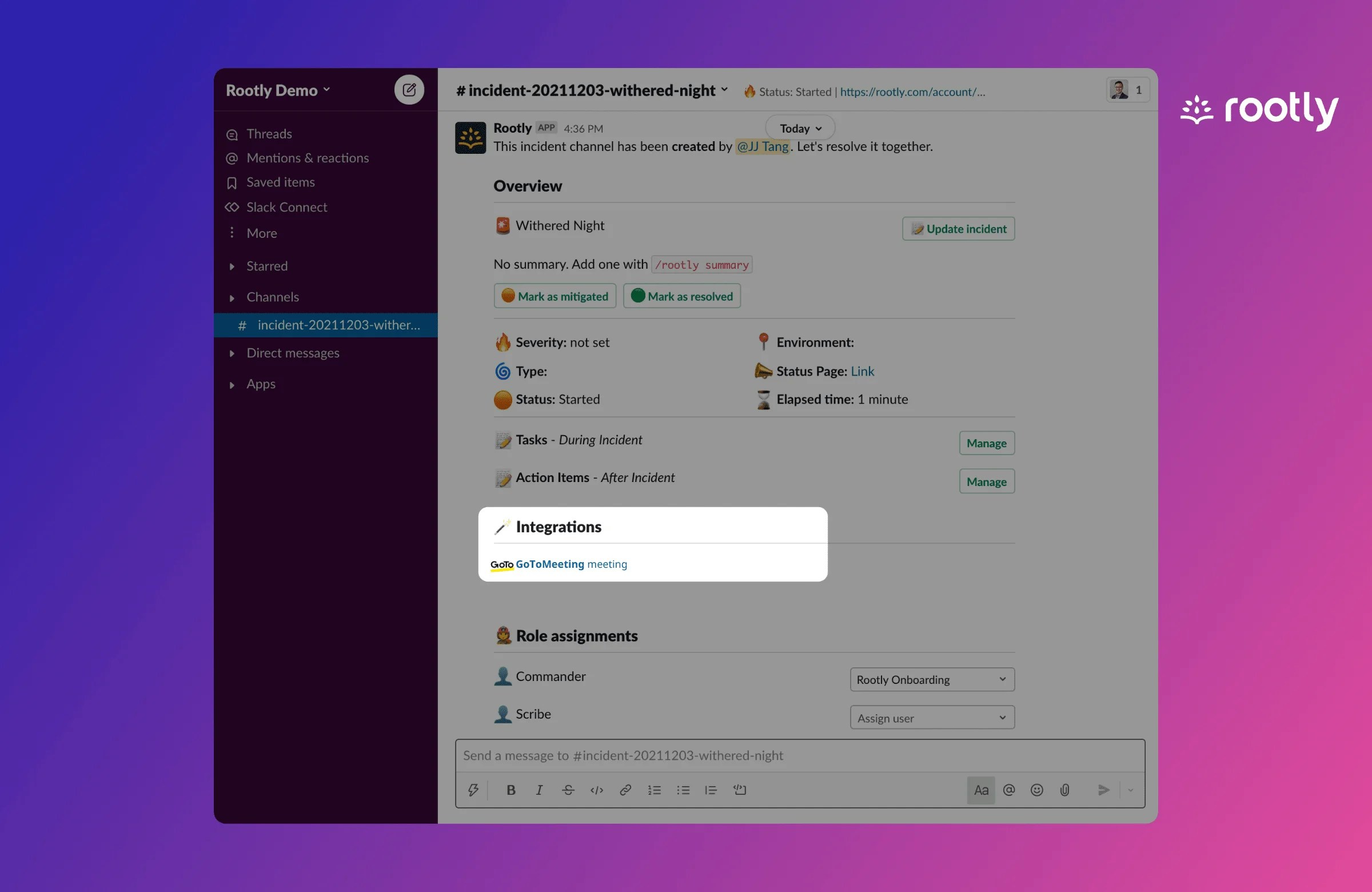
Task: Open the Rootly Demo workspace menu
Action: (278, 90)
